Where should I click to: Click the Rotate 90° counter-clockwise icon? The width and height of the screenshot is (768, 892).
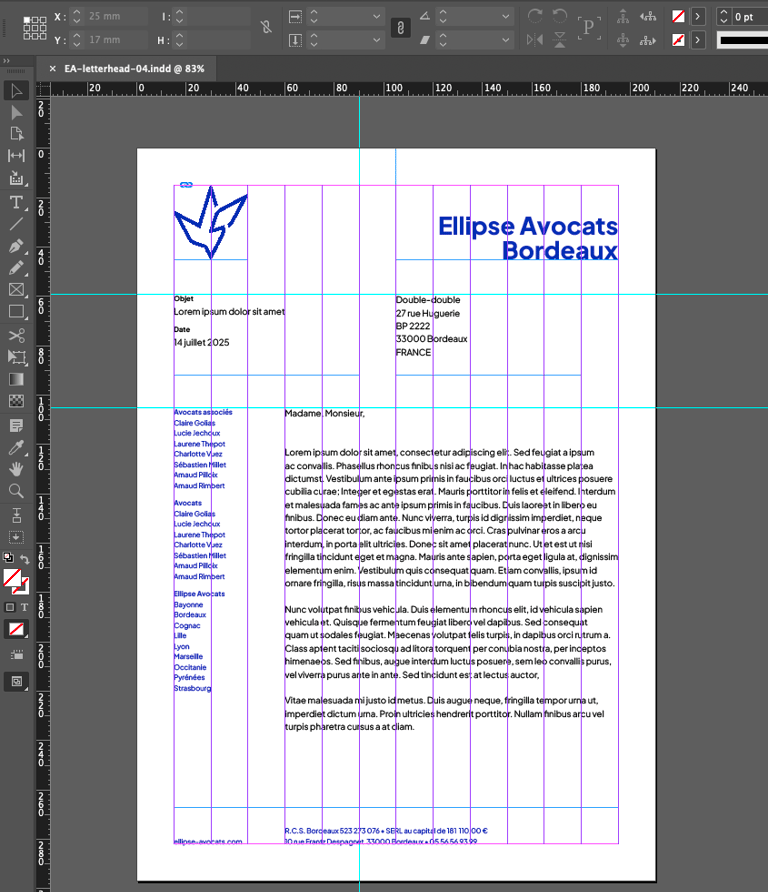click(x=560, y=16)
